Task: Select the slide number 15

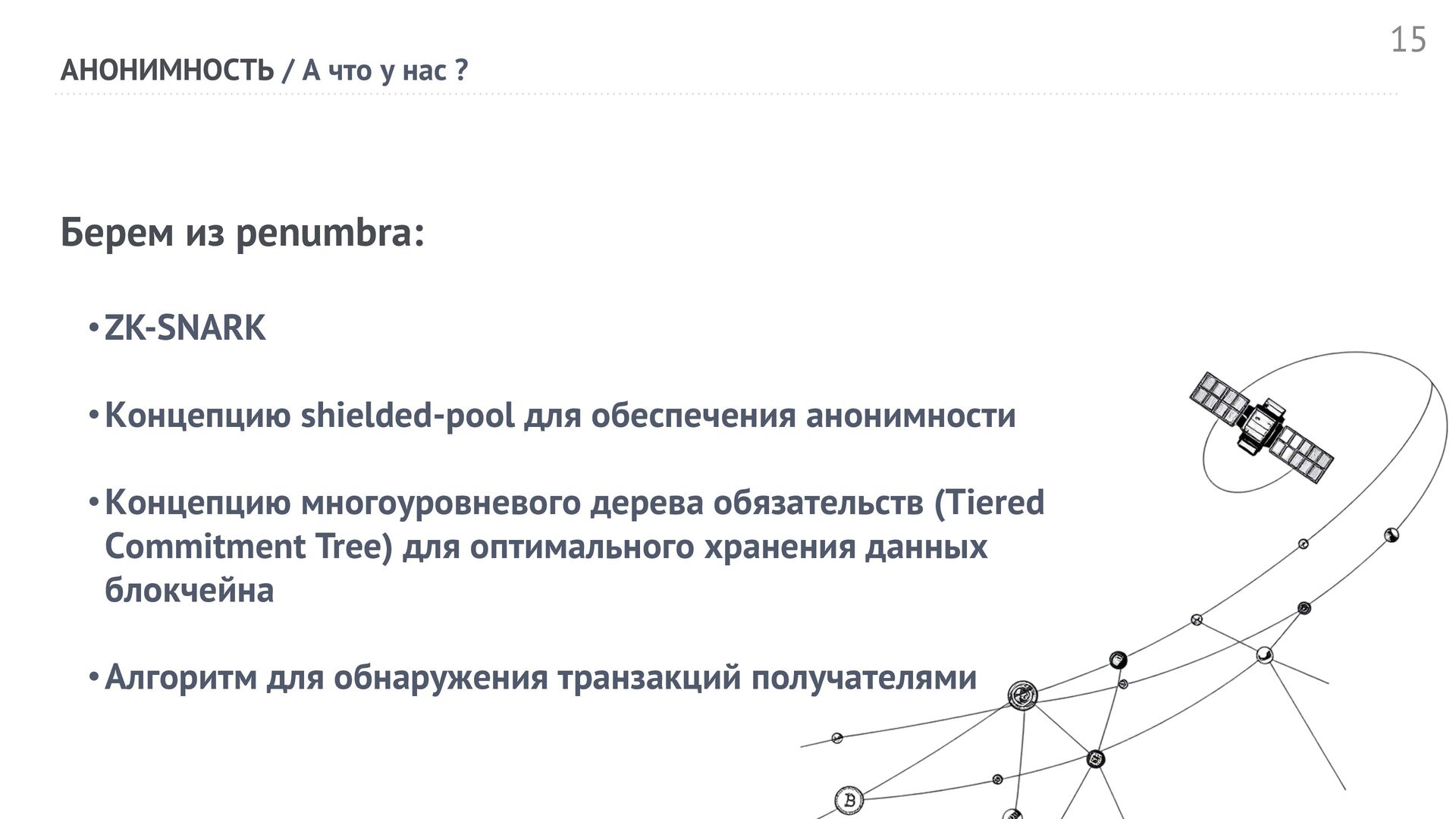Action: (1408, 39)
